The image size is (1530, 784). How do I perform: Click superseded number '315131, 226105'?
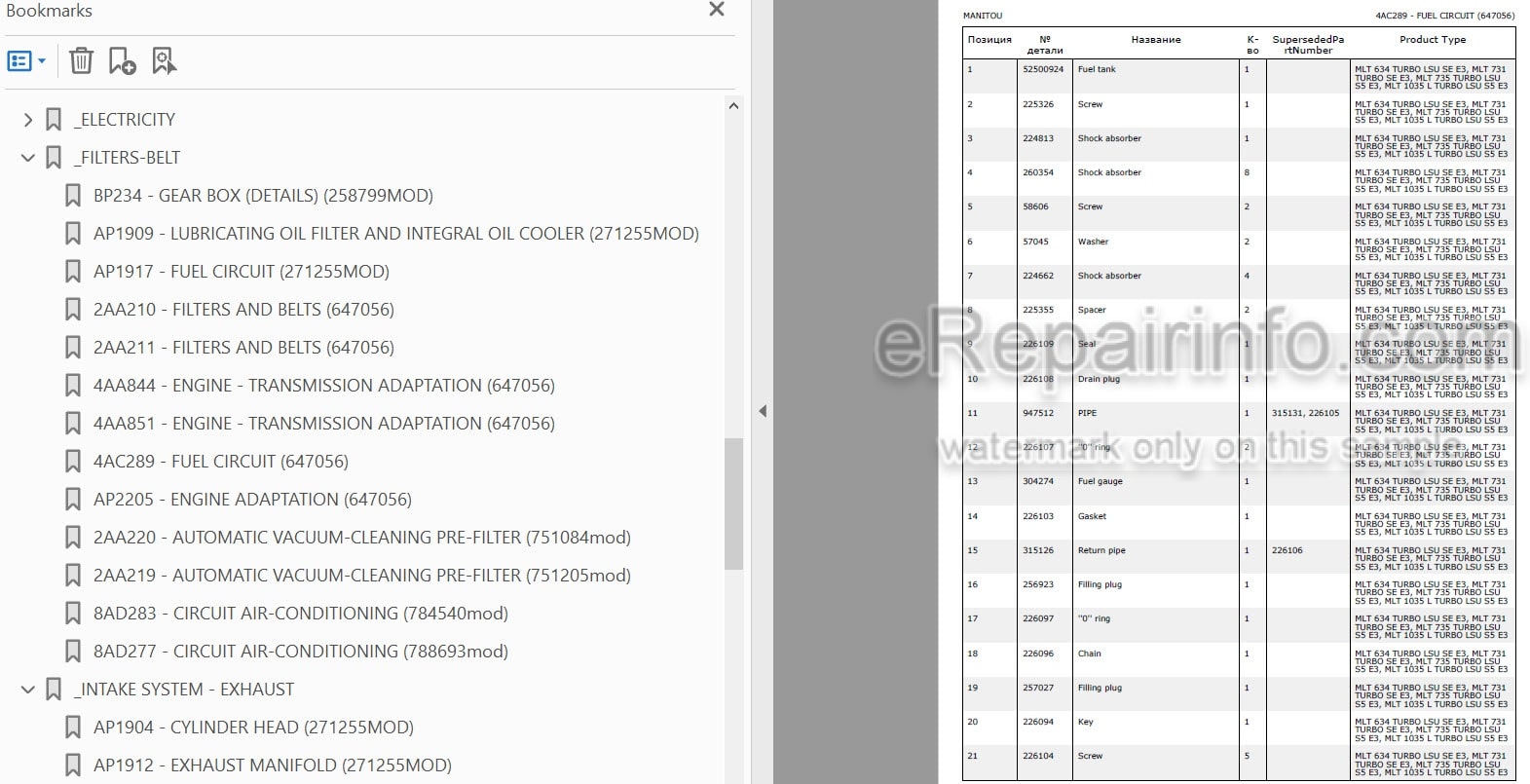click(x=1305, y=413)
